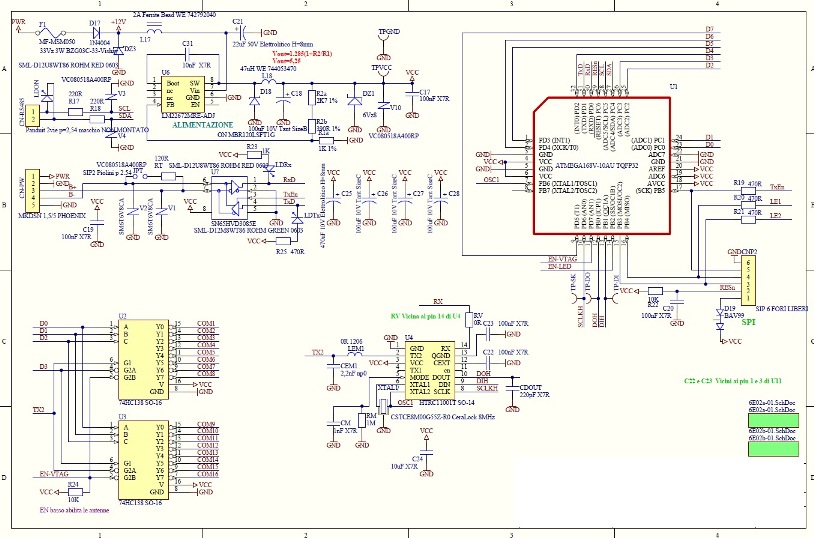The width and height of the screenshot is (814, 538).
Task: Select the ATMEGA168V microcontroller U1 symbol
Action: point(602,165)
